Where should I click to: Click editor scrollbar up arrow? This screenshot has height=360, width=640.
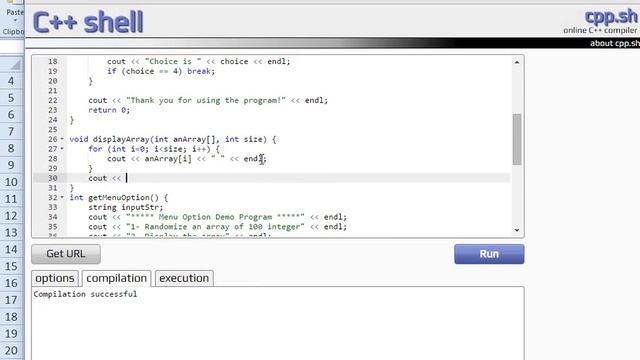tap(517, 62)
